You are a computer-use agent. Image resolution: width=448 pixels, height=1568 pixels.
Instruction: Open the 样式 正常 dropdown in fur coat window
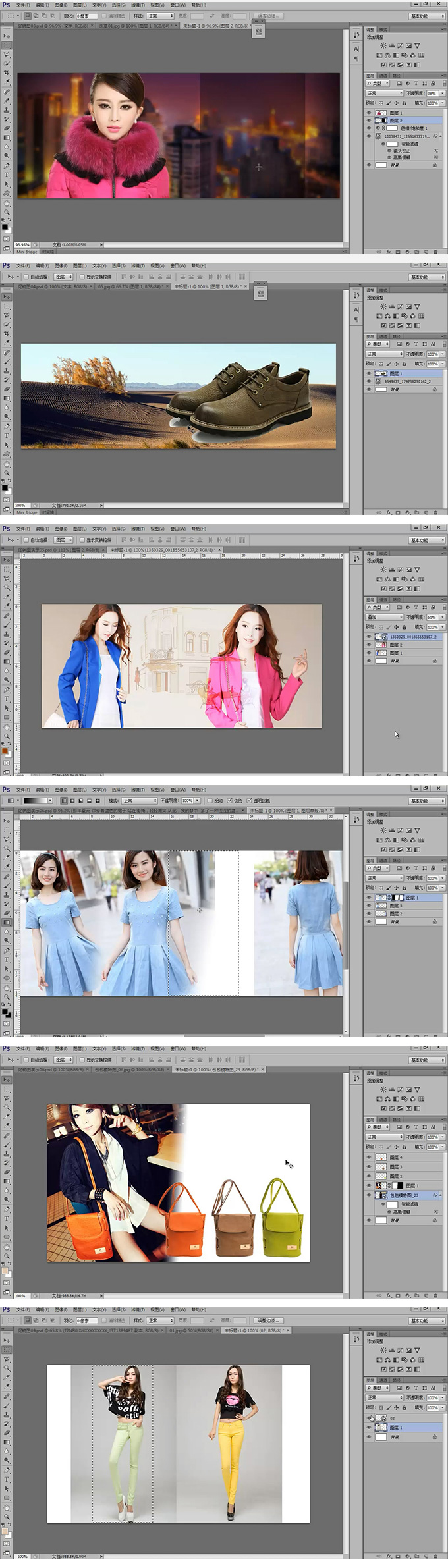(x=160, y=16)
